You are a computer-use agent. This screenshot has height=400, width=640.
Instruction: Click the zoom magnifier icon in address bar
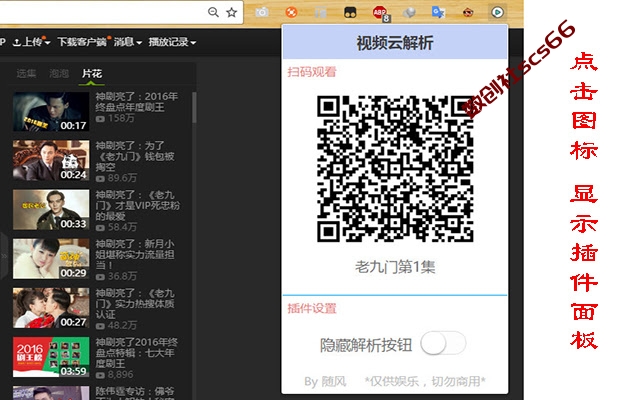[x=213, y=12]
